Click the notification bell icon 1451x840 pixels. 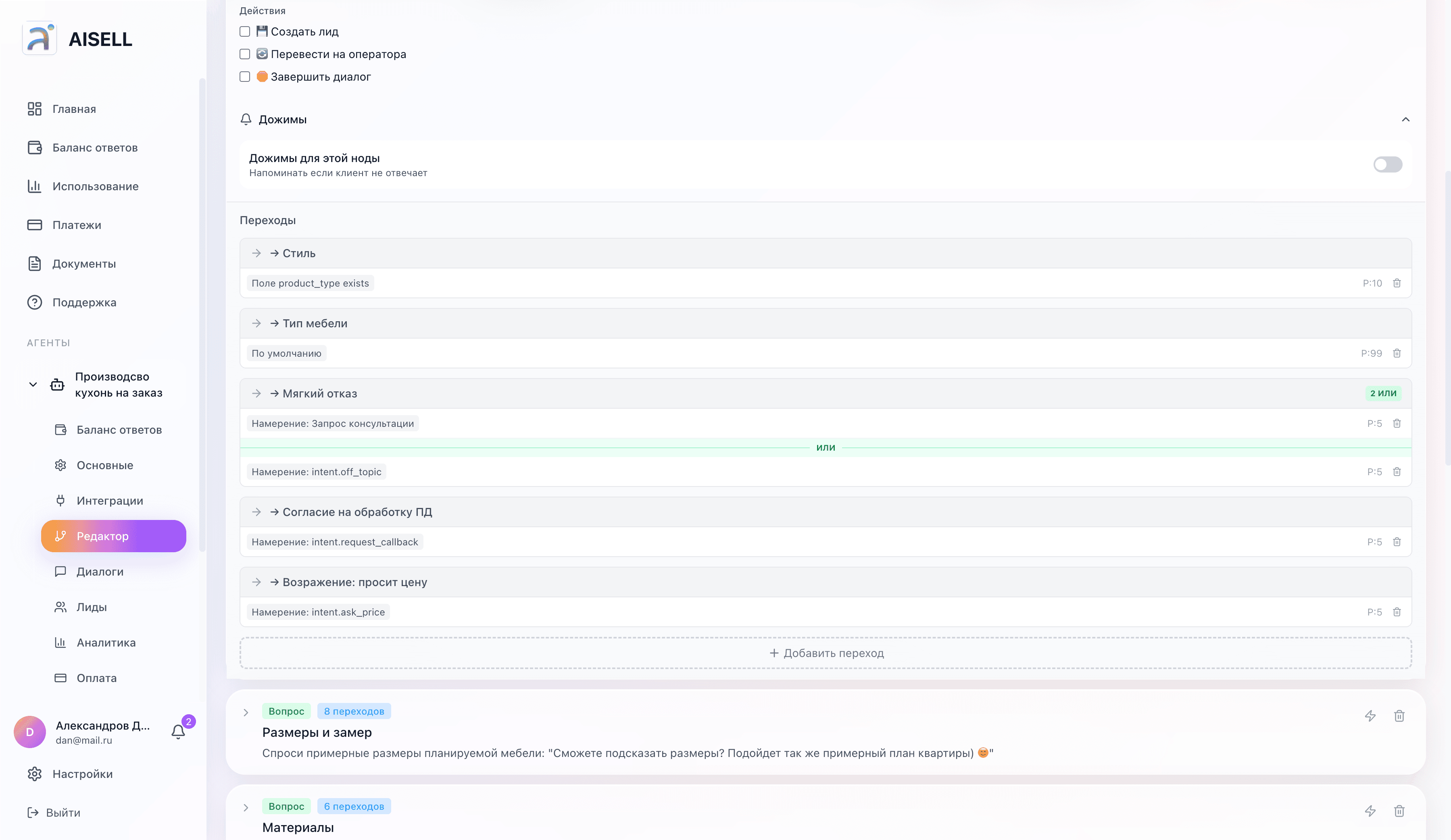coord(178,731)
